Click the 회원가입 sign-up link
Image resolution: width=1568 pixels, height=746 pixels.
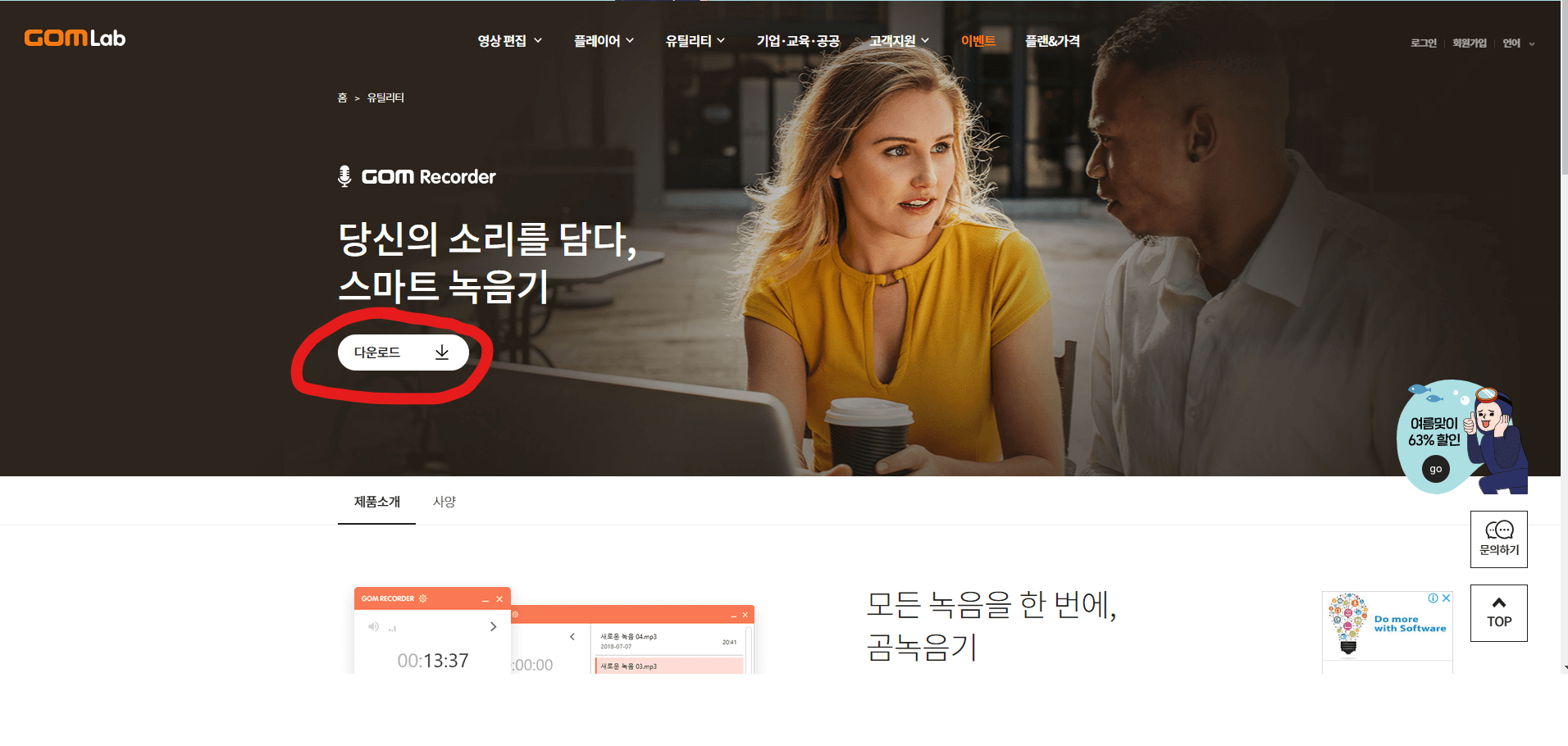[x=1469, y=43]
